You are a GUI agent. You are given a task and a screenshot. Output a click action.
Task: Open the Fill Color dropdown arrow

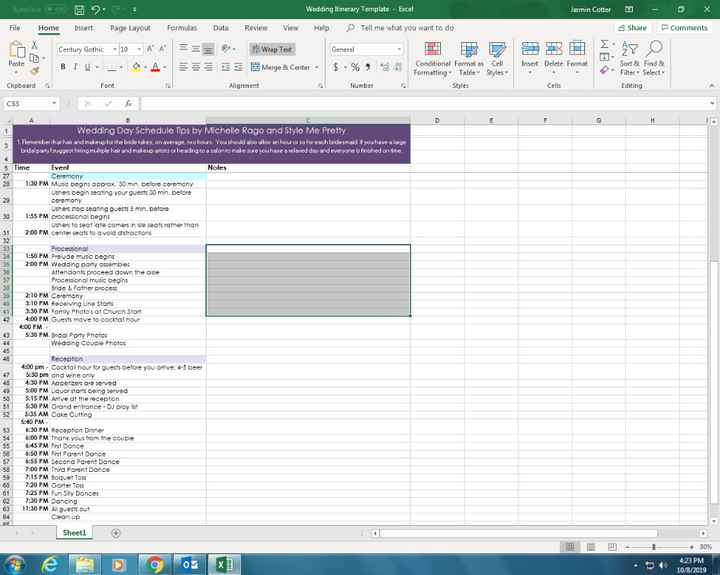pyautogui.click(x=145, y=68)
